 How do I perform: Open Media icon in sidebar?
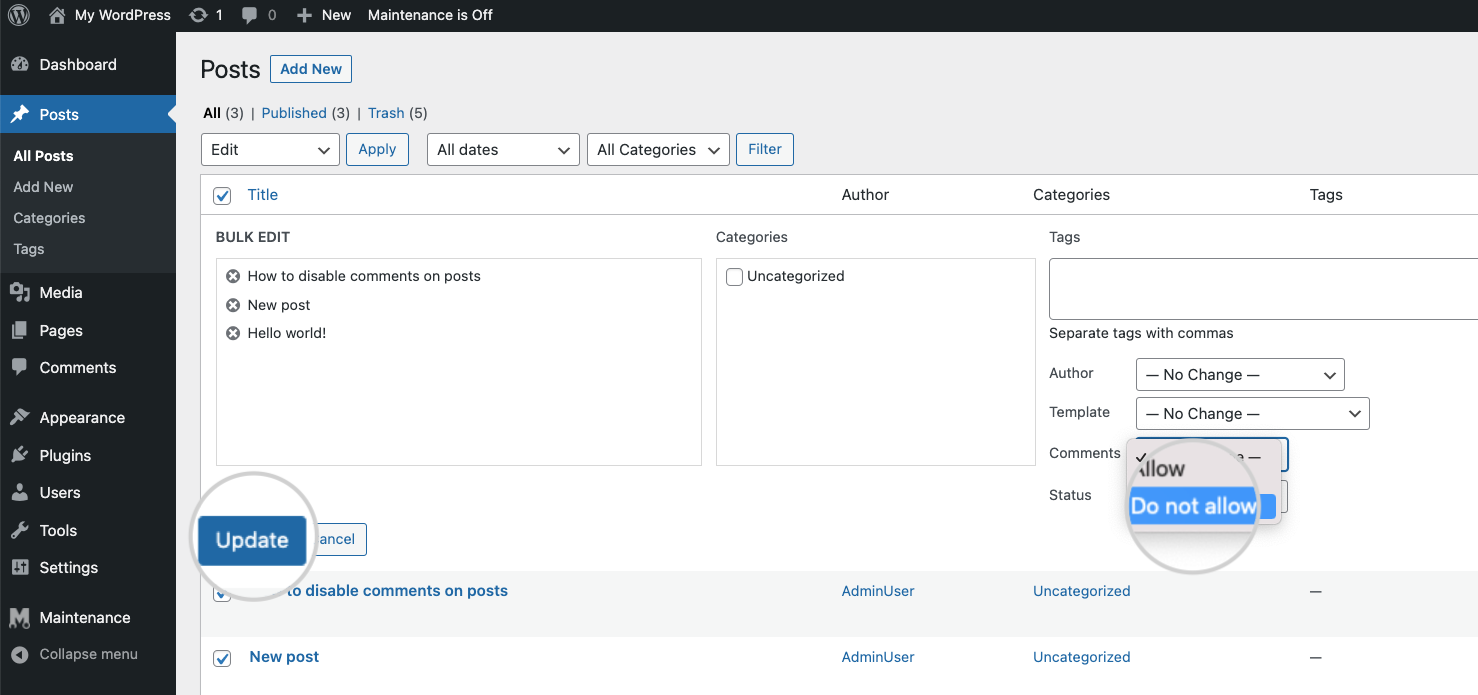(x=20, y=292)
